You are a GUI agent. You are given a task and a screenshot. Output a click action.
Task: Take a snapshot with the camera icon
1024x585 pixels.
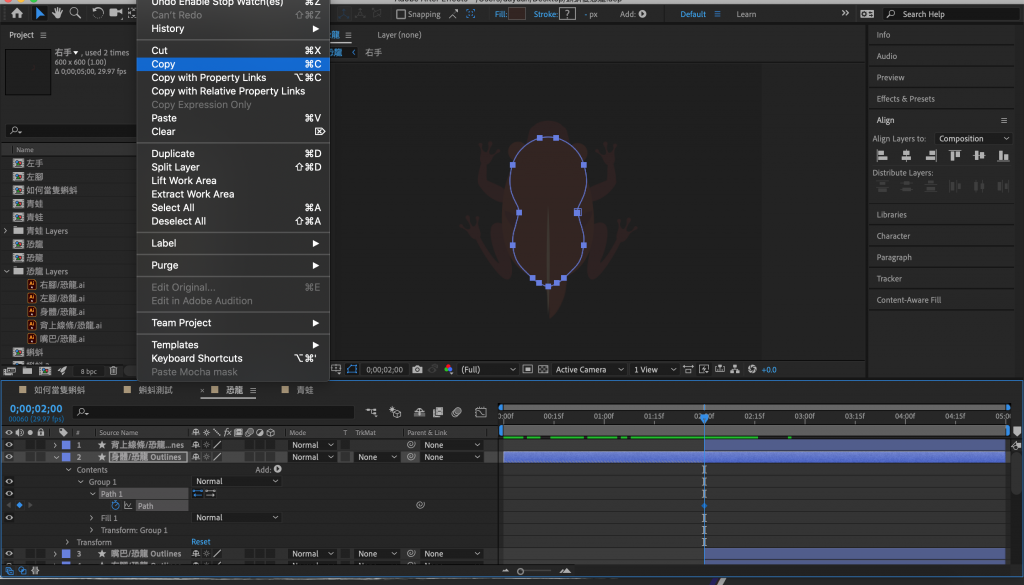tap(417, 370)
